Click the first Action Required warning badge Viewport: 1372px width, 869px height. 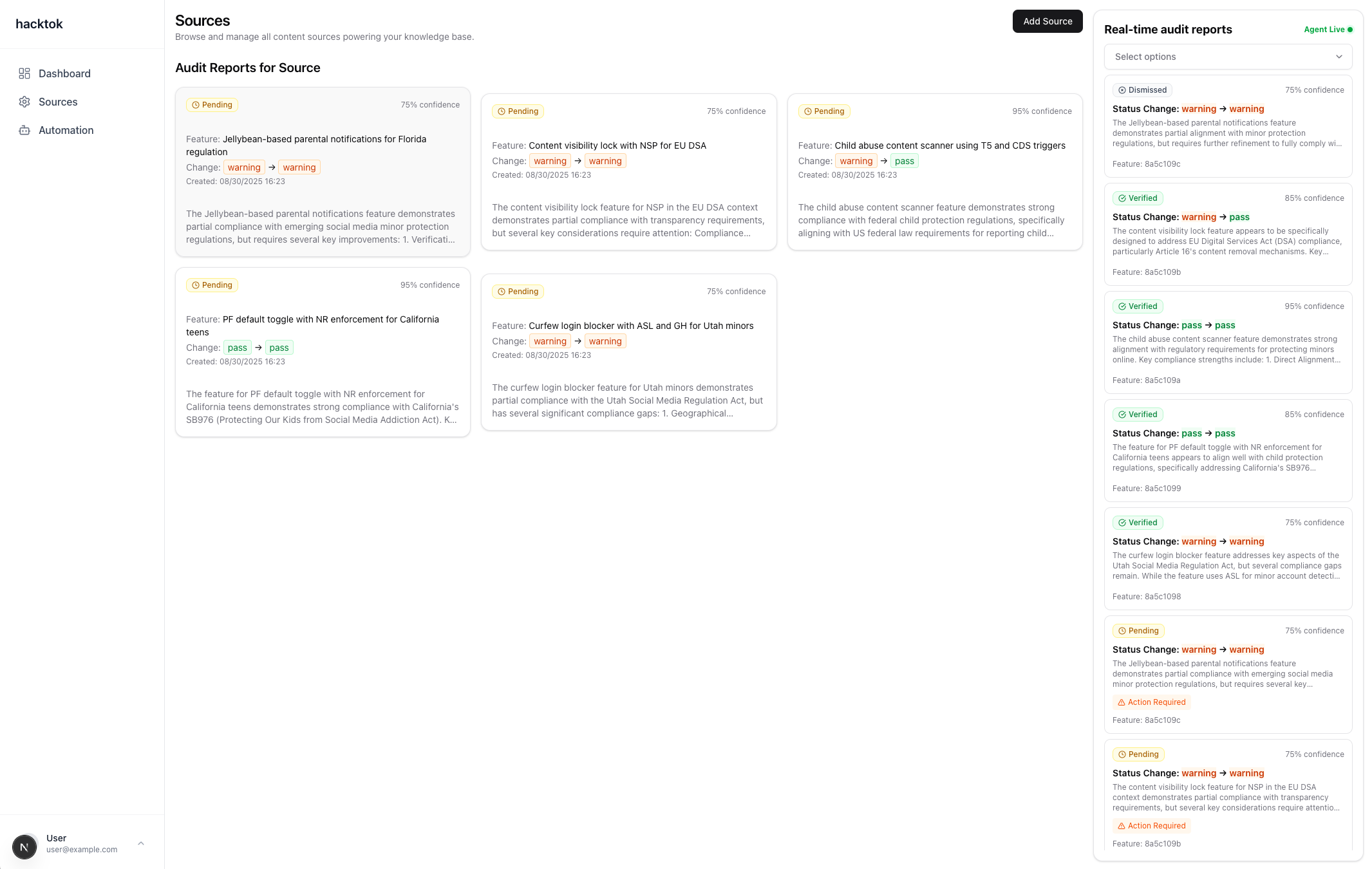coord(1151,702)
